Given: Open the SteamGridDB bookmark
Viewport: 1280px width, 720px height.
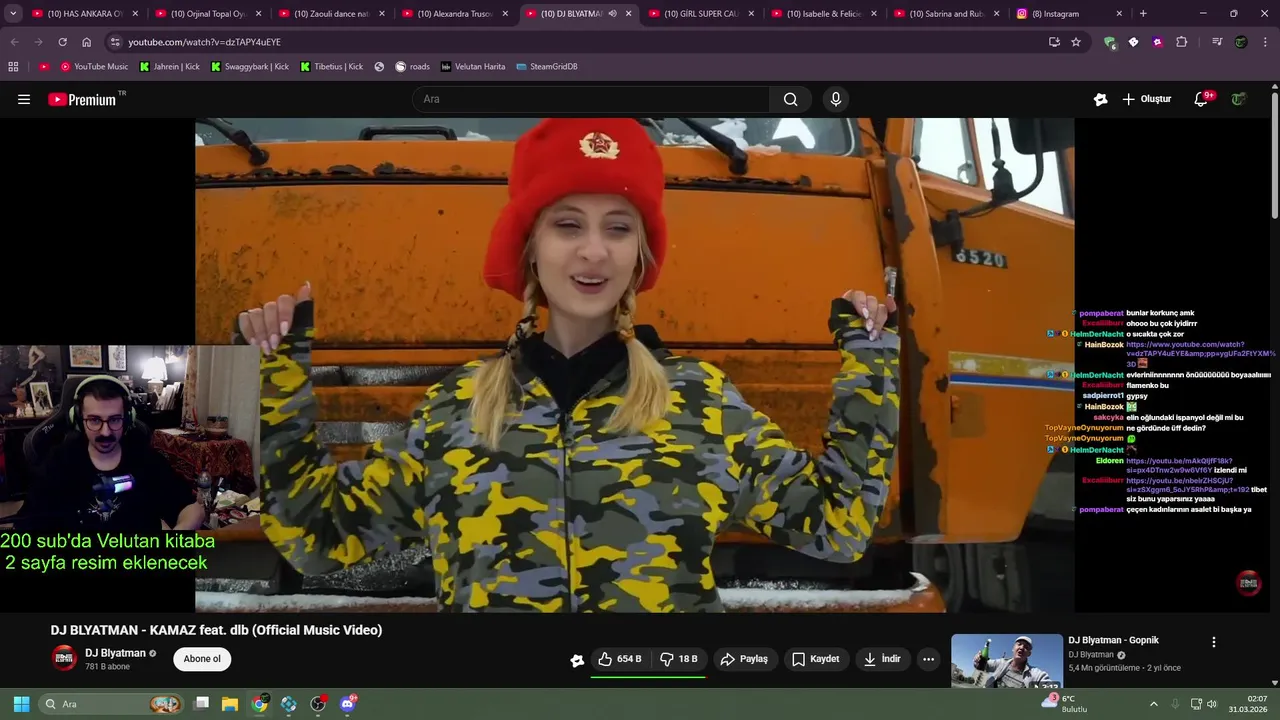Looking at the screenshot, I should (x=547, y=66).
